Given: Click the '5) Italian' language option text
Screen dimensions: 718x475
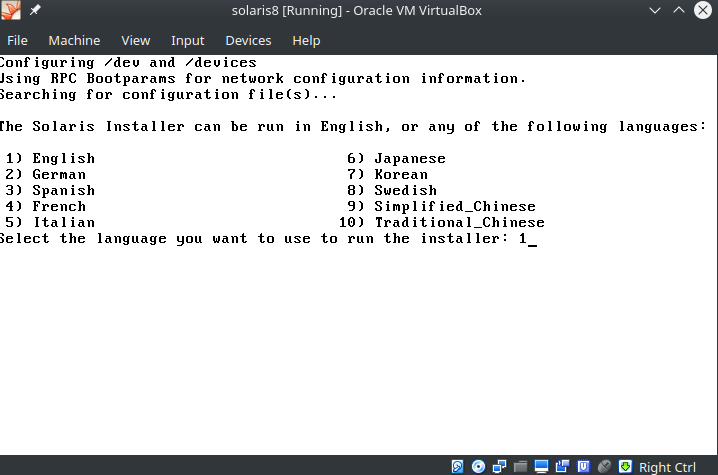Looking at the screenshot, I should click(x=50, y=223).
